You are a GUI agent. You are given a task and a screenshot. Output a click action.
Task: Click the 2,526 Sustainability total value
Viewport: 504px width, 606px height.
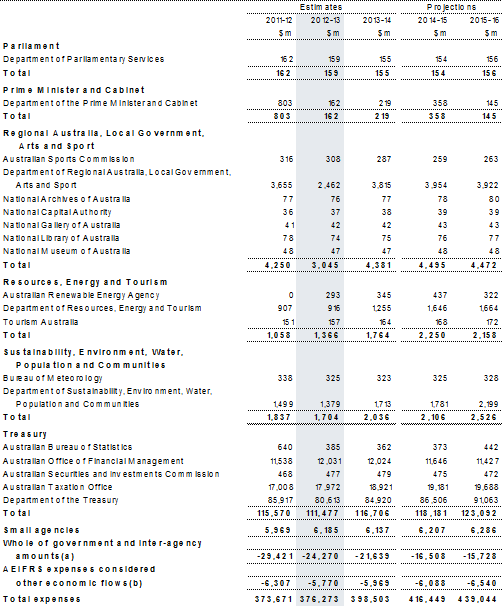coord(484,417)
